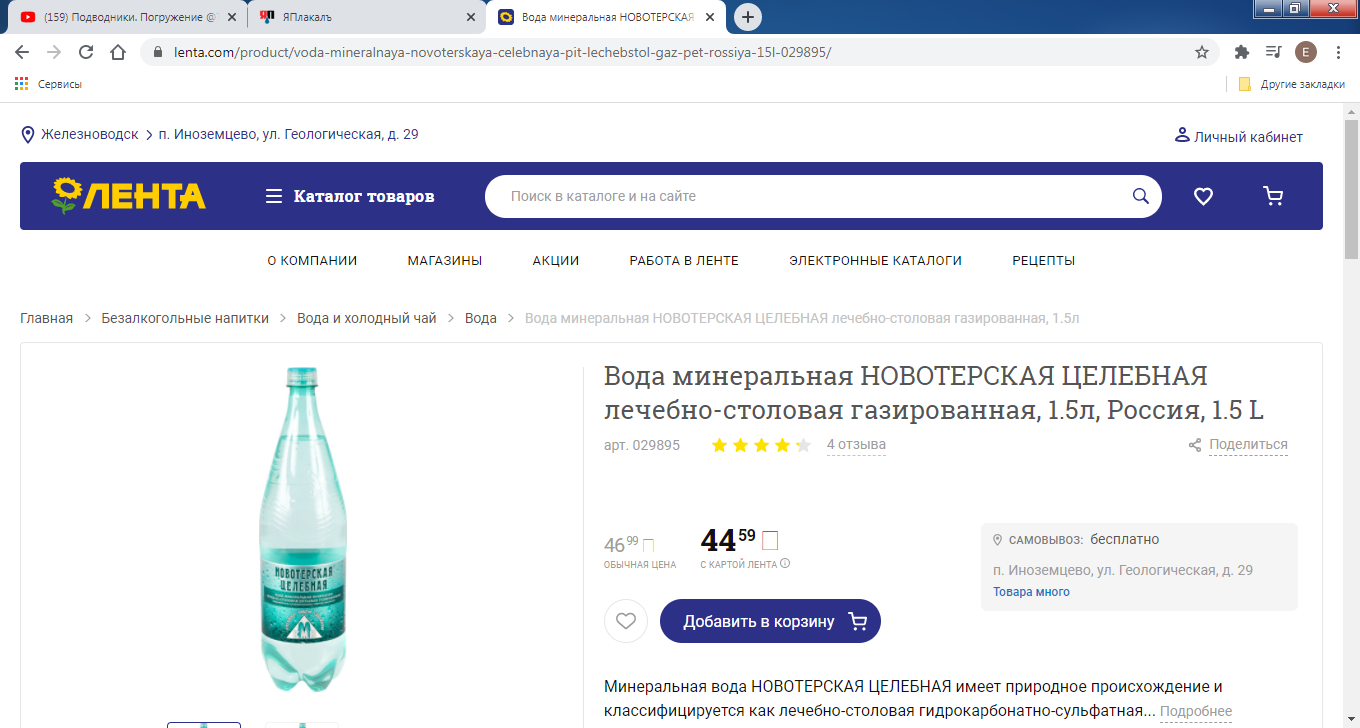Open the browser extensions puzzle icon

[x=1242, y=52]
